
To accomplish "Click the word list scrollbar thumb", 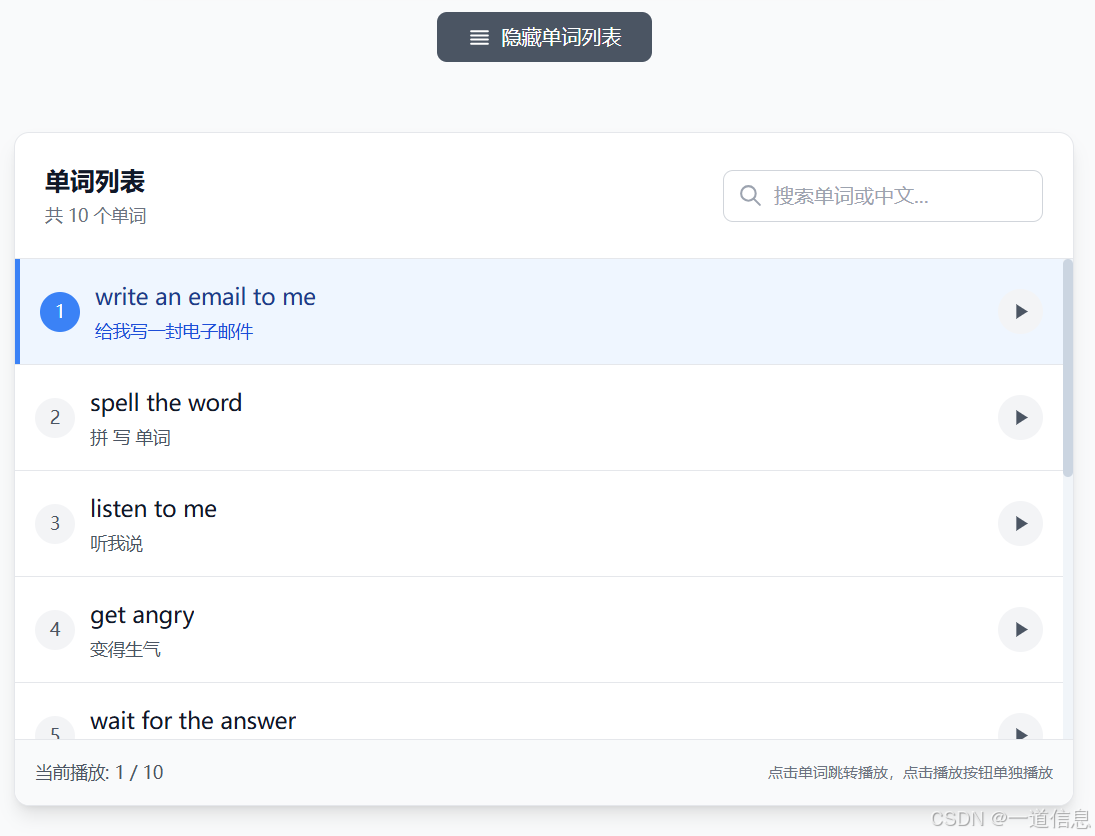I will (x=1068, y=368).
